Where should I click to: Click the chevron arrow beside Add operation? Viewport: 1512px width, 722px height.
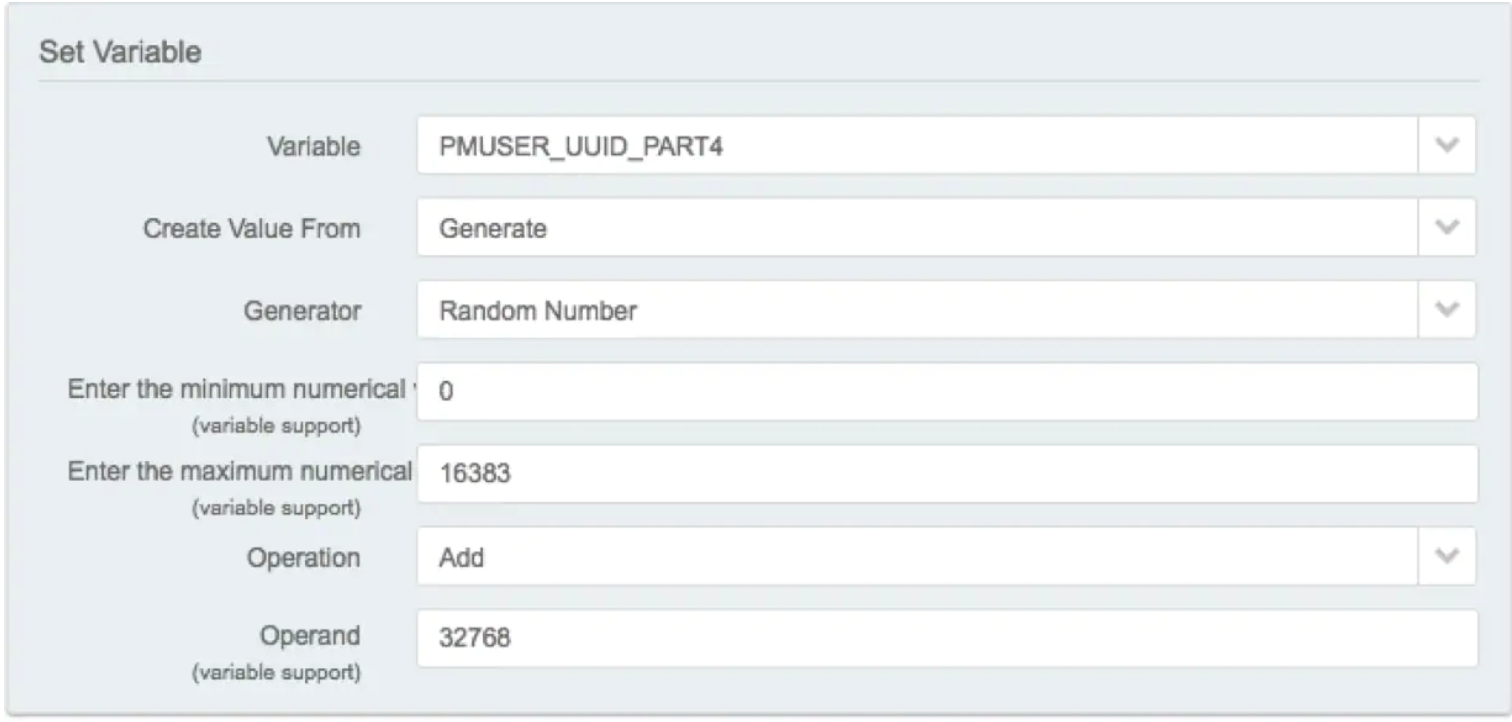(1446, 557)
